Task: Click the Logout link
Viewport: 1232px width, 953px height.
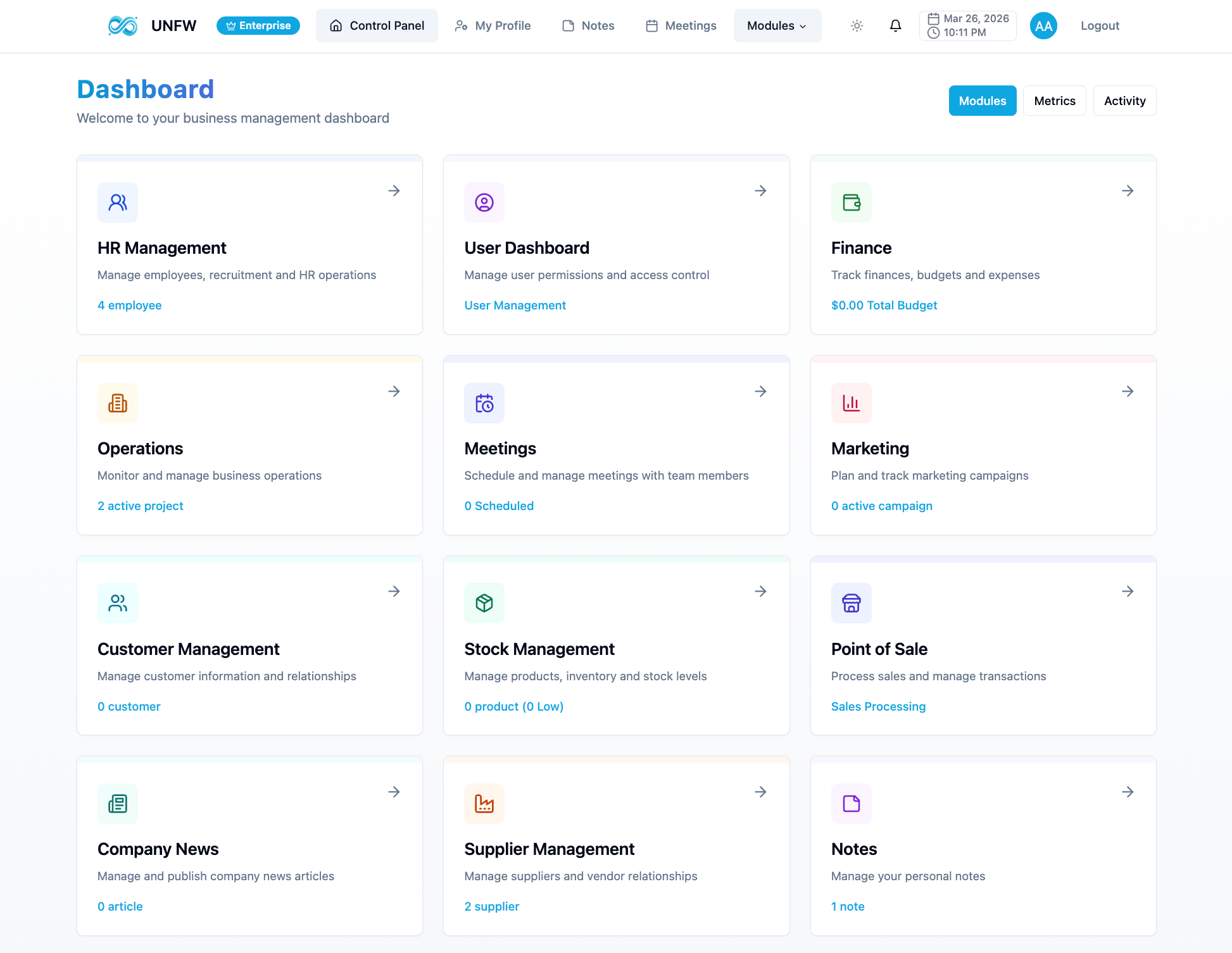Action: tap(1100, 26)
